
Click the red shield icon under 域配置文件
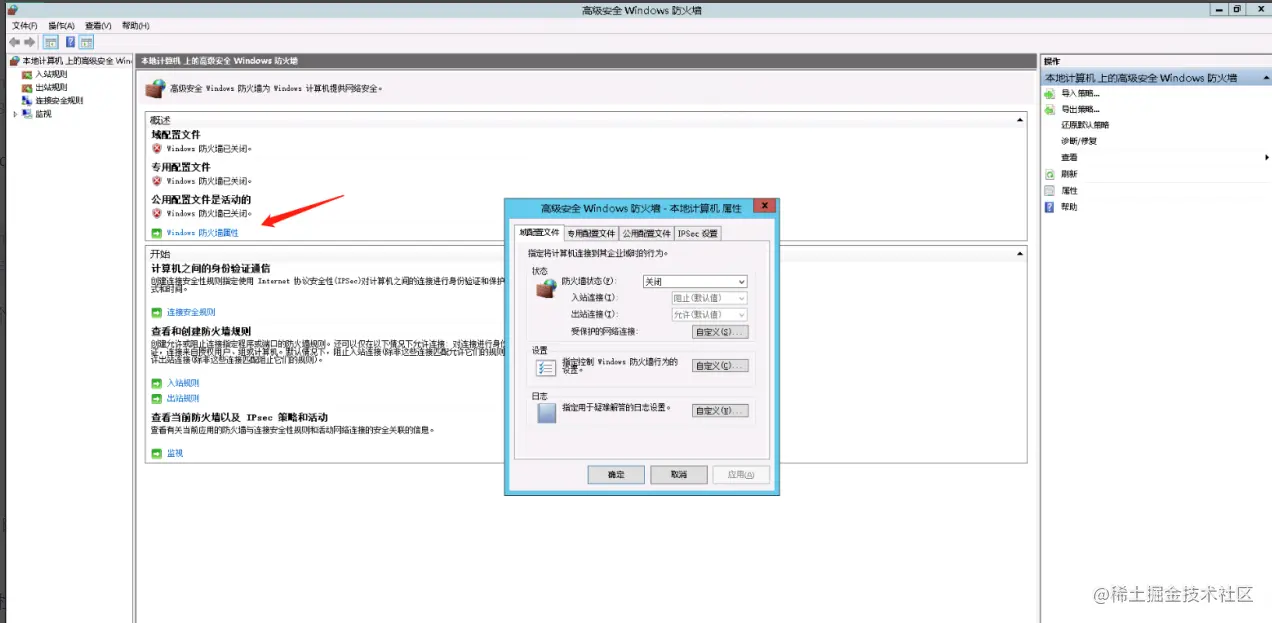coord(156,148)
